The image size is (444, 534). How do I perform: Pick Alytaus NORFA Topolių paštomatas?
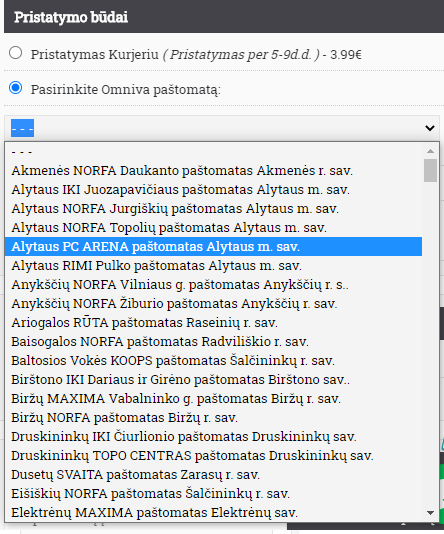coord(213,227)
